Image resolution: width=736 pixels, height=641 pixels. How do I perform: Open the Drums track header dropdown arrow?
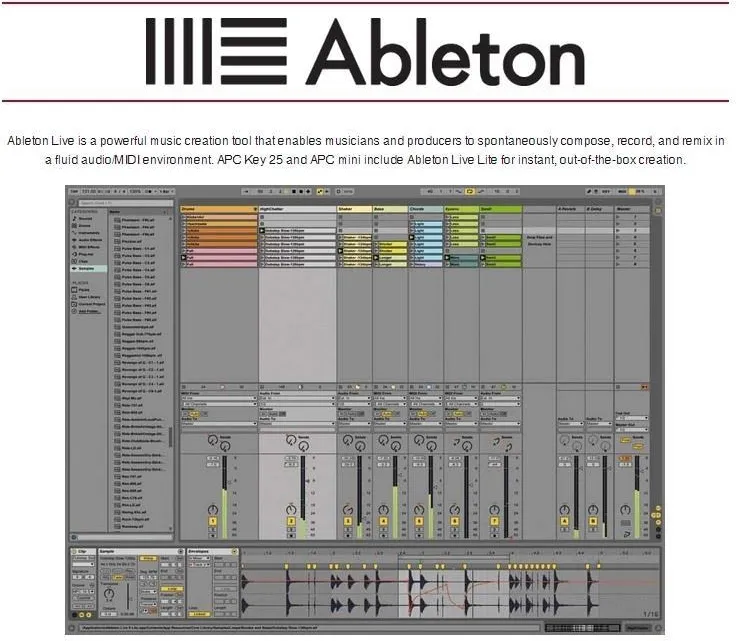pos(255,209)
